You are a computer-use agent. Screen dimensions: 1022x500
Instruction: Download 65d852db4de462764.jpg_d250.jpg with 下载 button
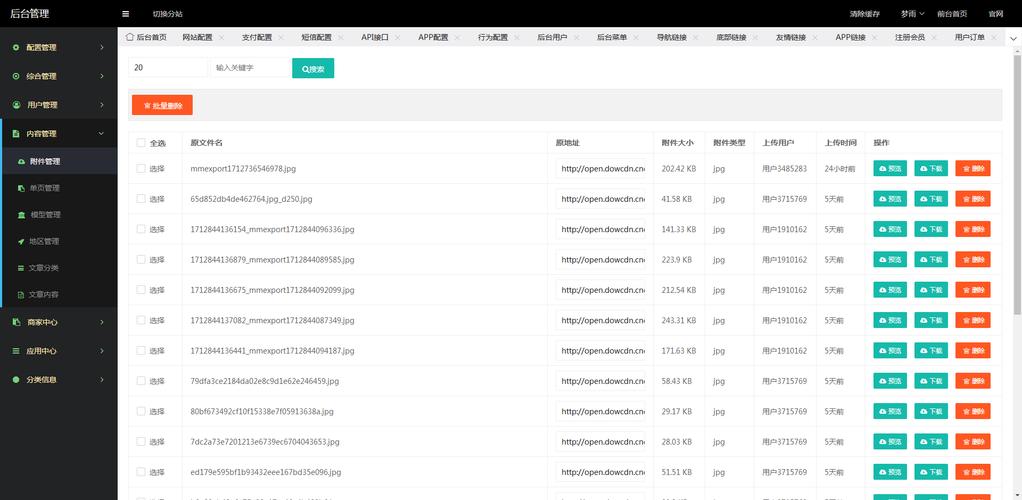[x=931, y=199]
